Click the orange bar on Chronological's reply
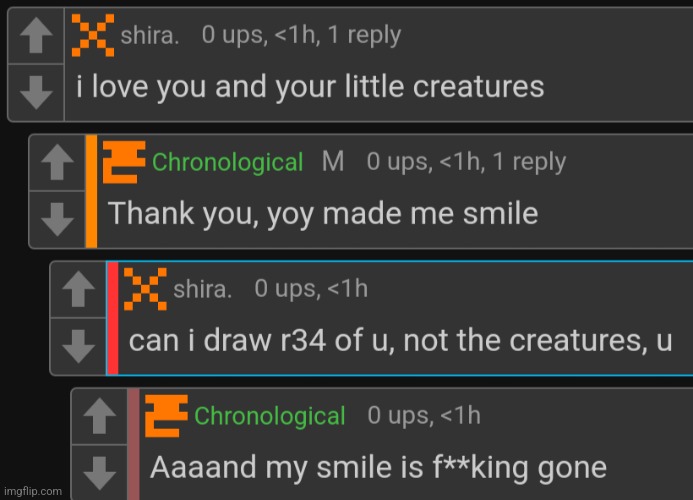This screenshot has height=500, width=693. (91, 191)
